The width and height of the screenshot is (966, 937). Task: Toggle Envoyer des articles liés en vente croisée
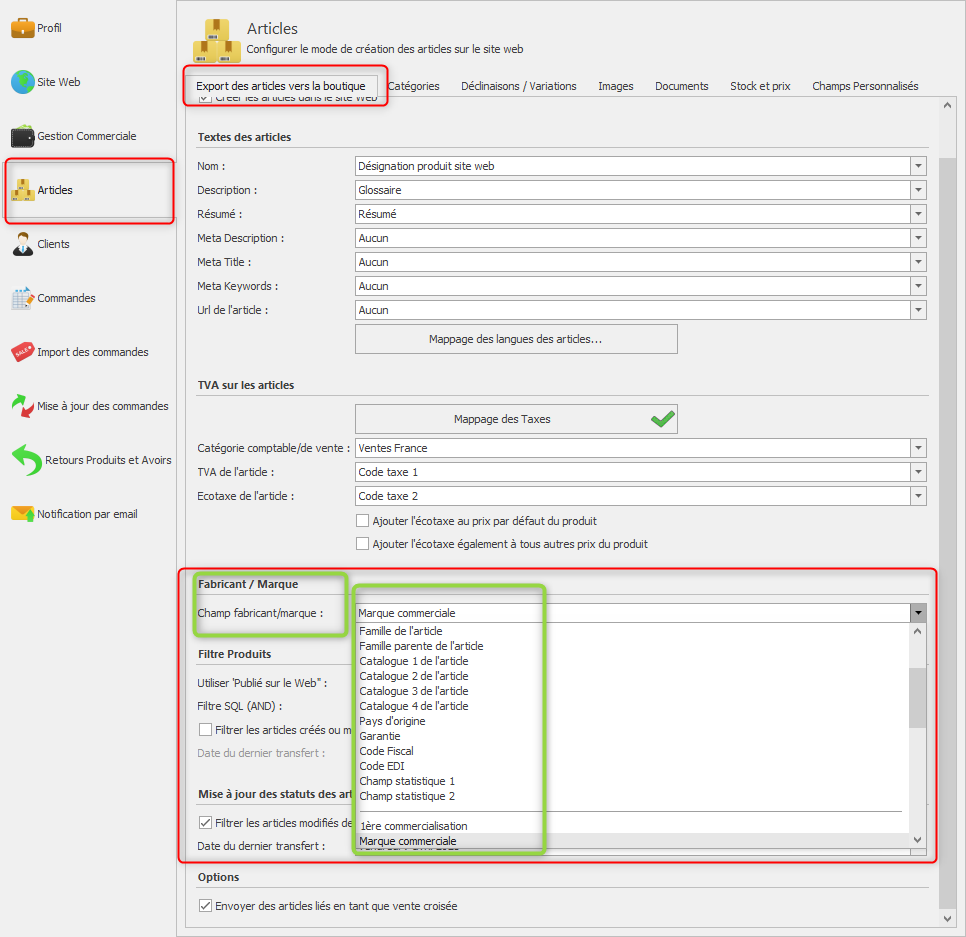point(205,906)
